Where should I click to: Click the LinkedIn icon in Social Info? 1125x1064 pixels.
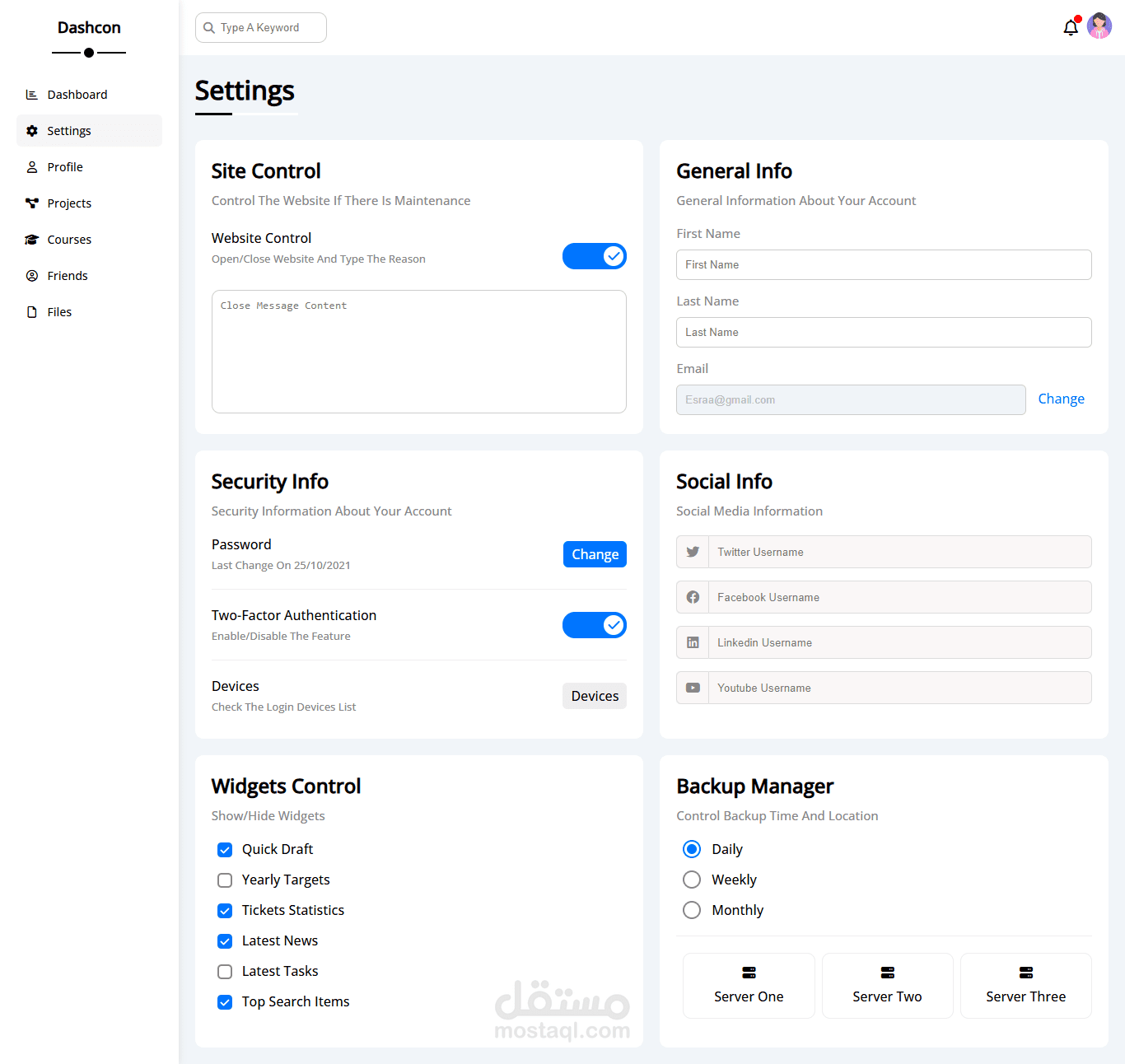click(693, 642)
